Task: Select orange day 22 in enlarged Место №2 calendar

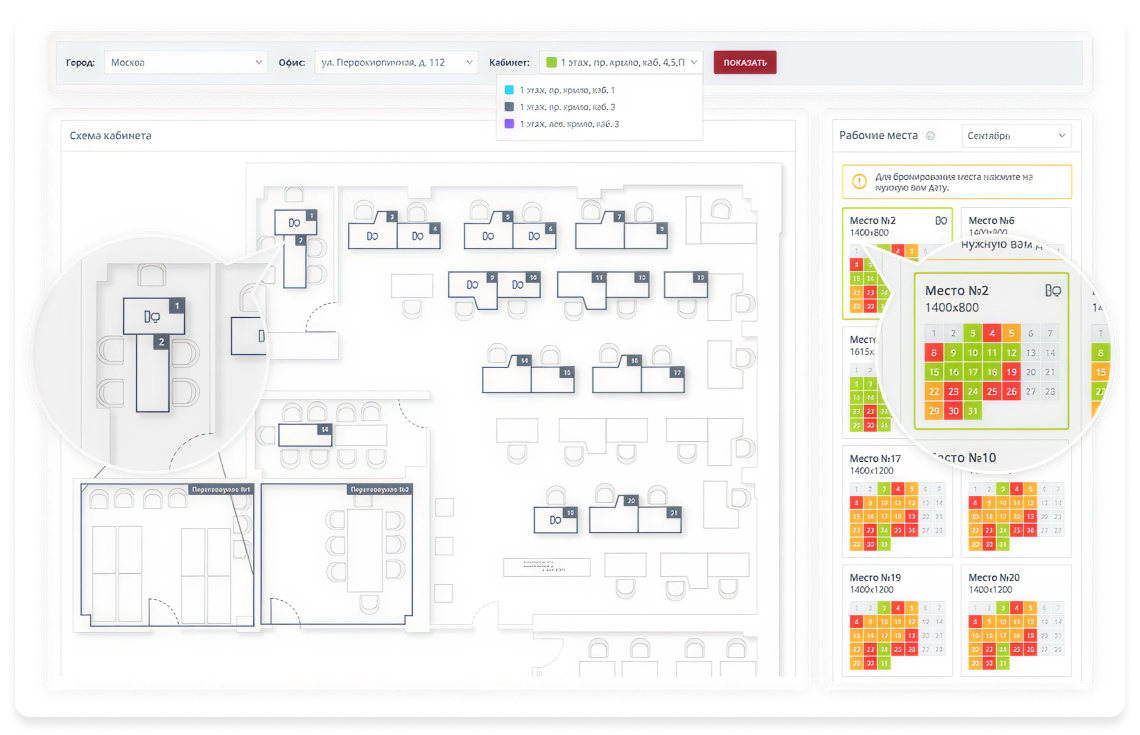Action: tap(934, 391)
